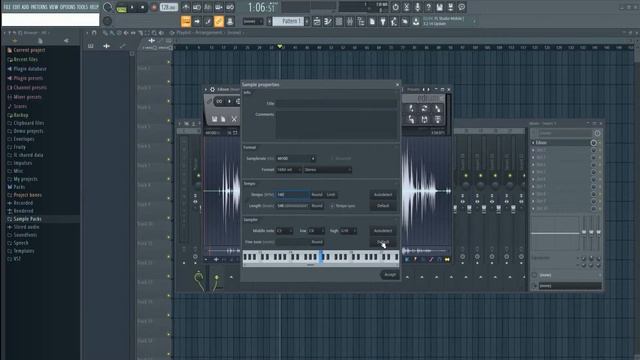The width and height of the screenshot is (640, 360).
Task: Expand the My projects folder in browser
Action: click(25, 179)
